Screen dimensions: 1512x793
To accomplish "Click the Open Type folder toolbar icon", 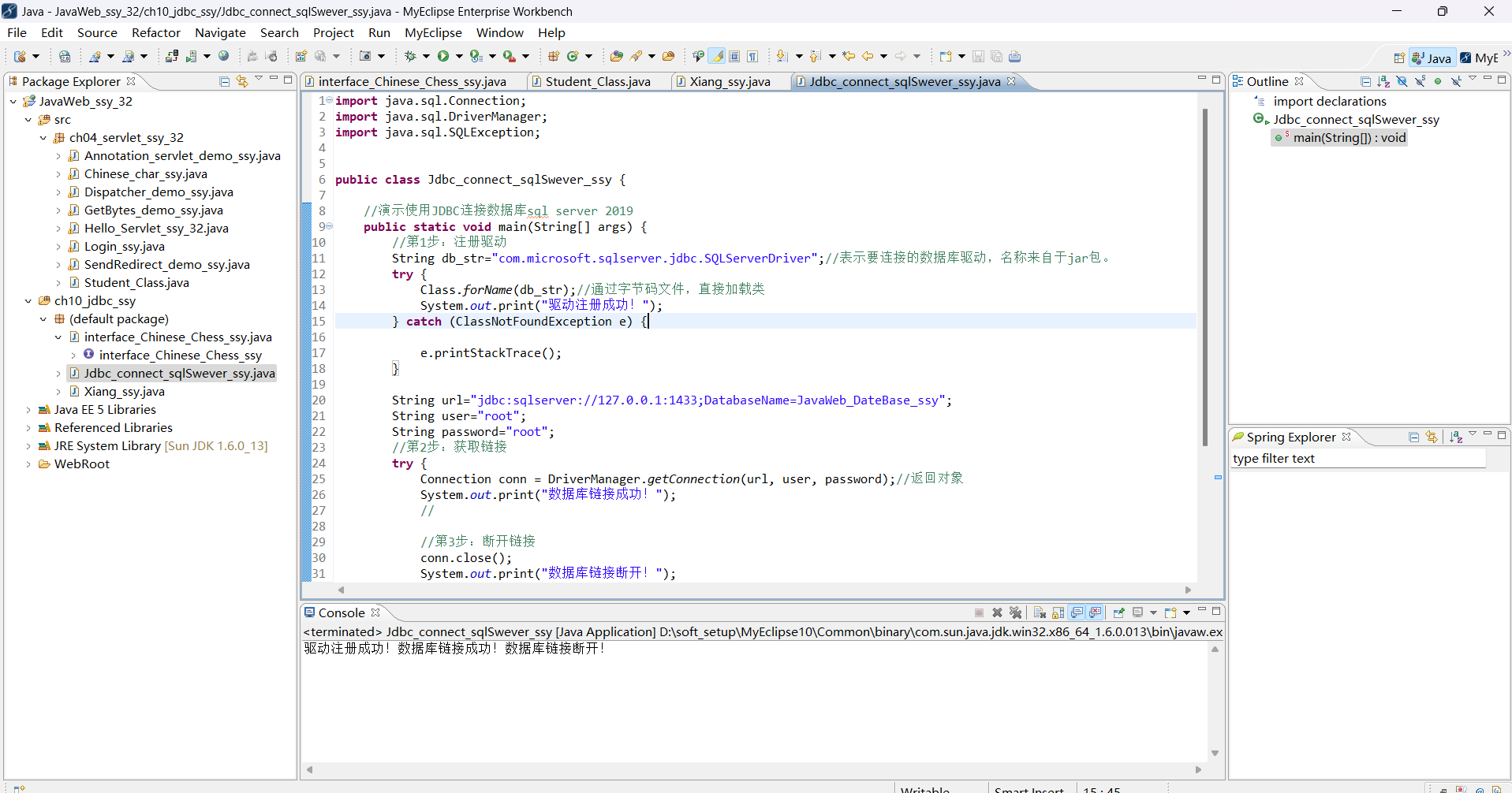I will pos(617,56).
